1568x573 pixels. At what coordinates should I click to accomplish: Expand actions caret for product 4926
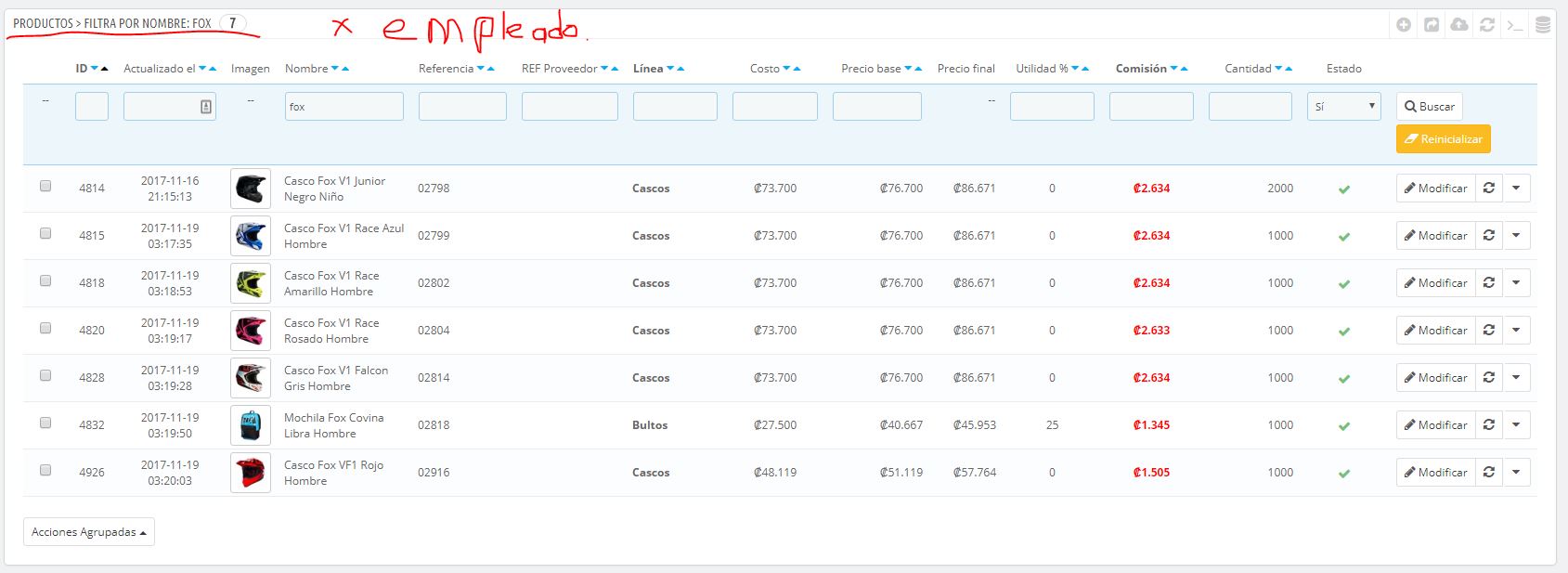coord(1516,472)
